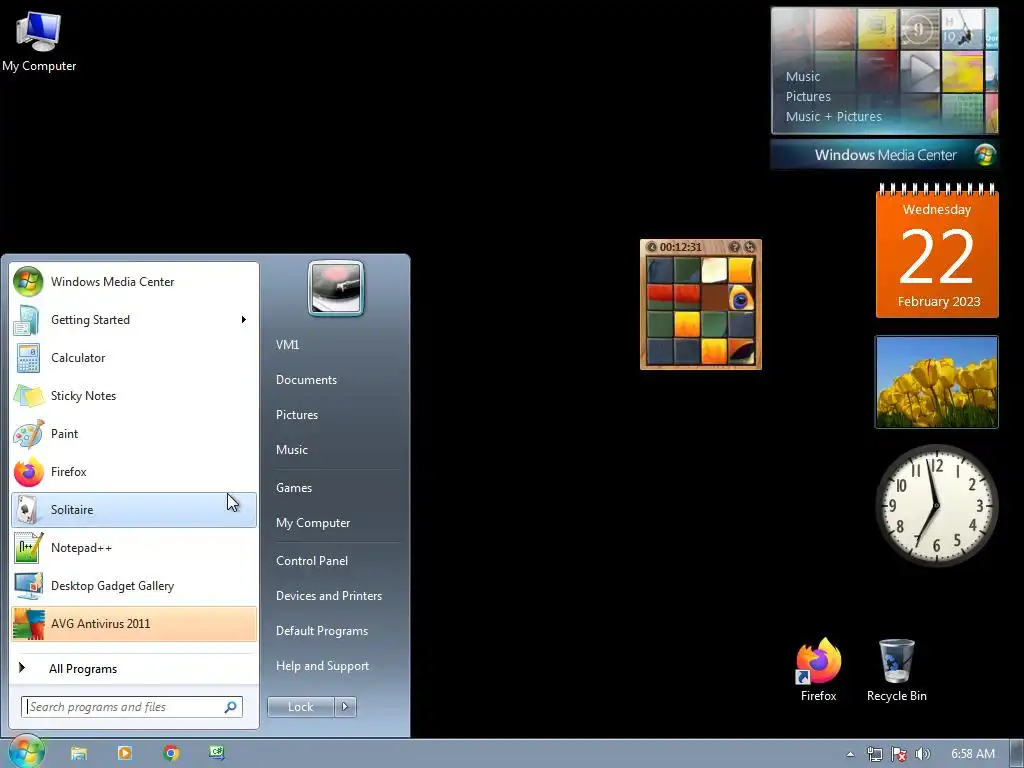Select Music in Media Center gadget
Image resolution: width=1024 pixels, height=768 pixels.
[x=803, y=76]
